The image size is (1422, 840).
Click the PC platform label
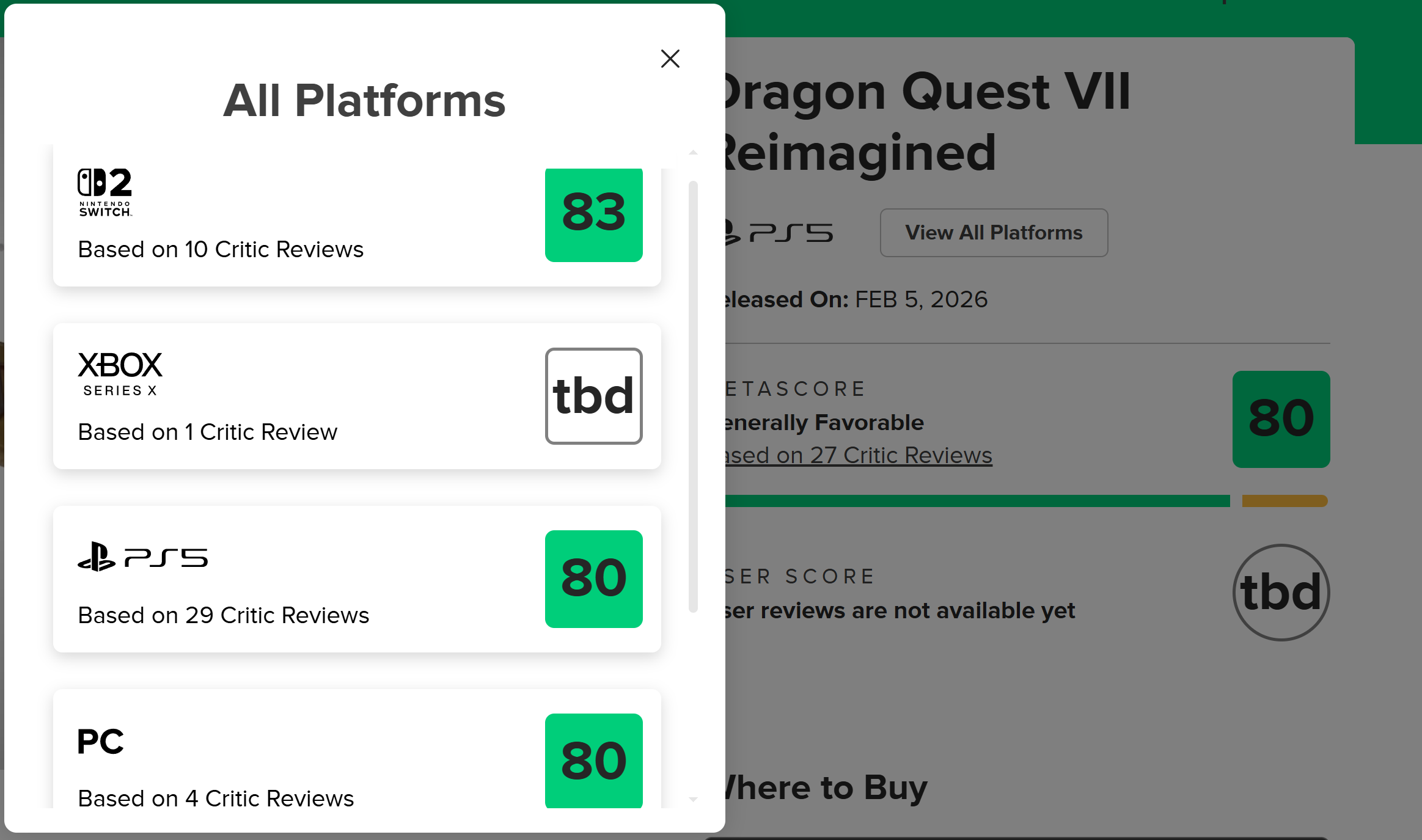click(x=101, y=742)
